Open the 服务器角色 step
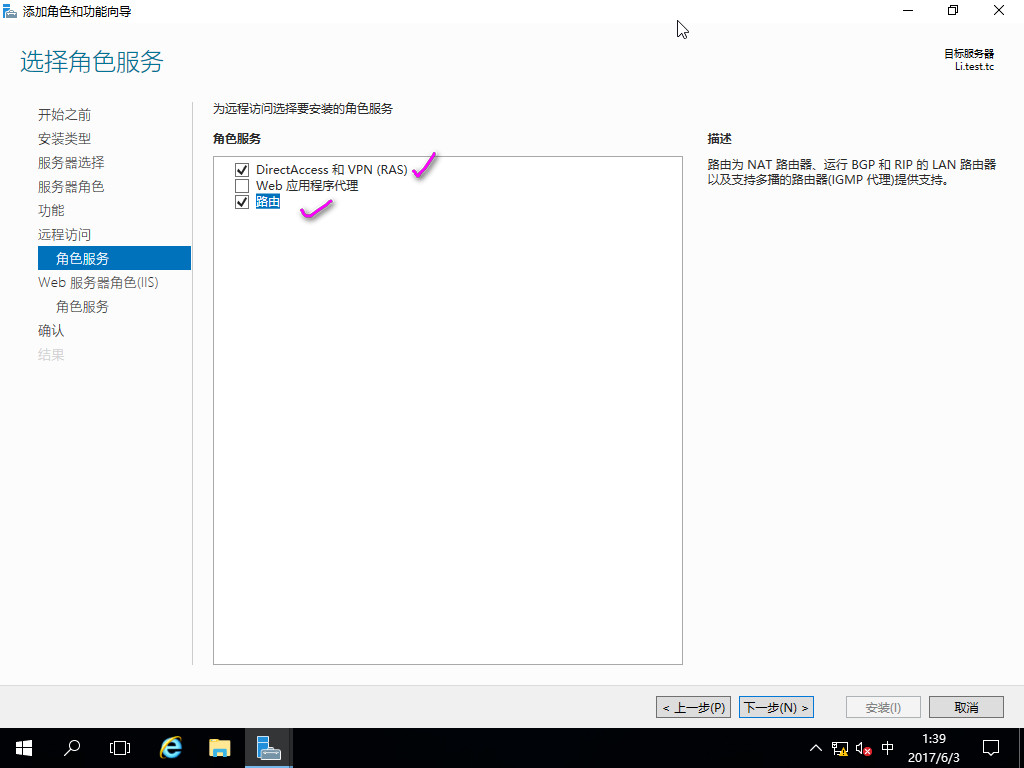 pyautogui.click(x=71, y=187)
